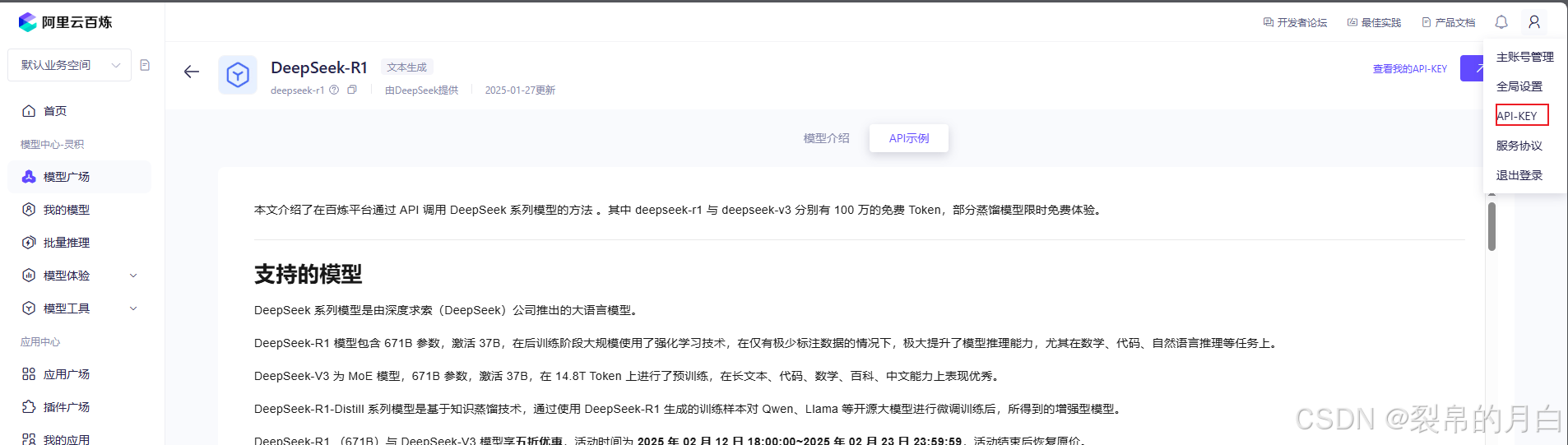Click the 2025-01-27更新 date text
The height and width of the screenshot is (445, 1568).
[520, 90]
